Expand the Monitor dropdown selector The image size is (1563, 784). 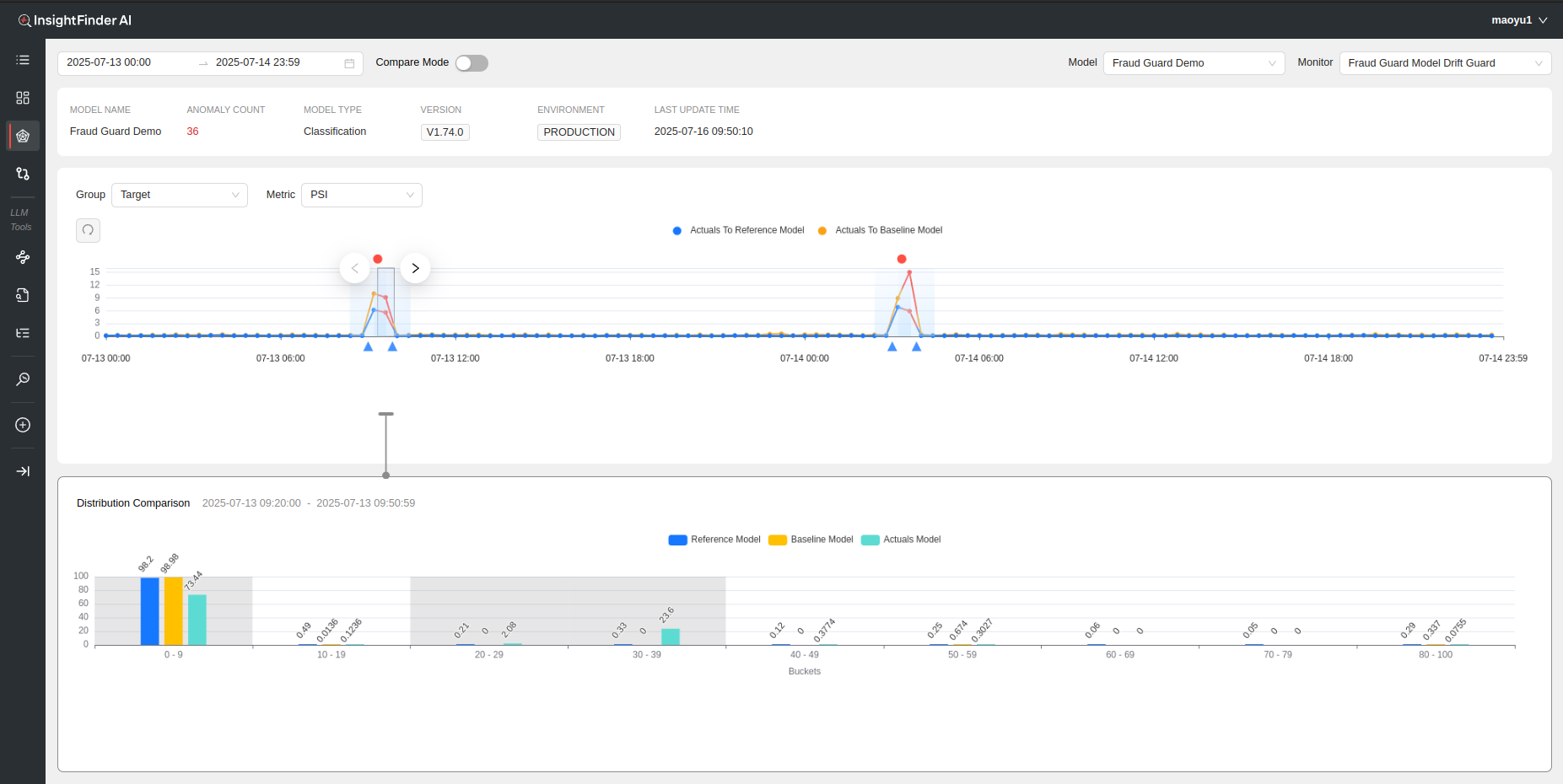[x=1444, y=63]
